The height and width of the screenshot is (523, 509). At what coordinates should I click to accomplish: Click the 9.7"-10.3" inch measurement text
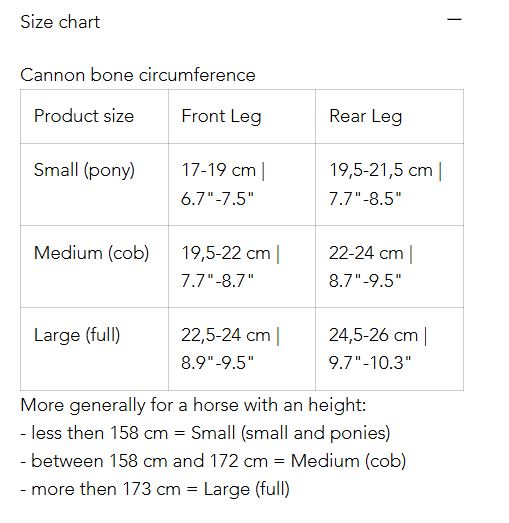coord(370,363)
